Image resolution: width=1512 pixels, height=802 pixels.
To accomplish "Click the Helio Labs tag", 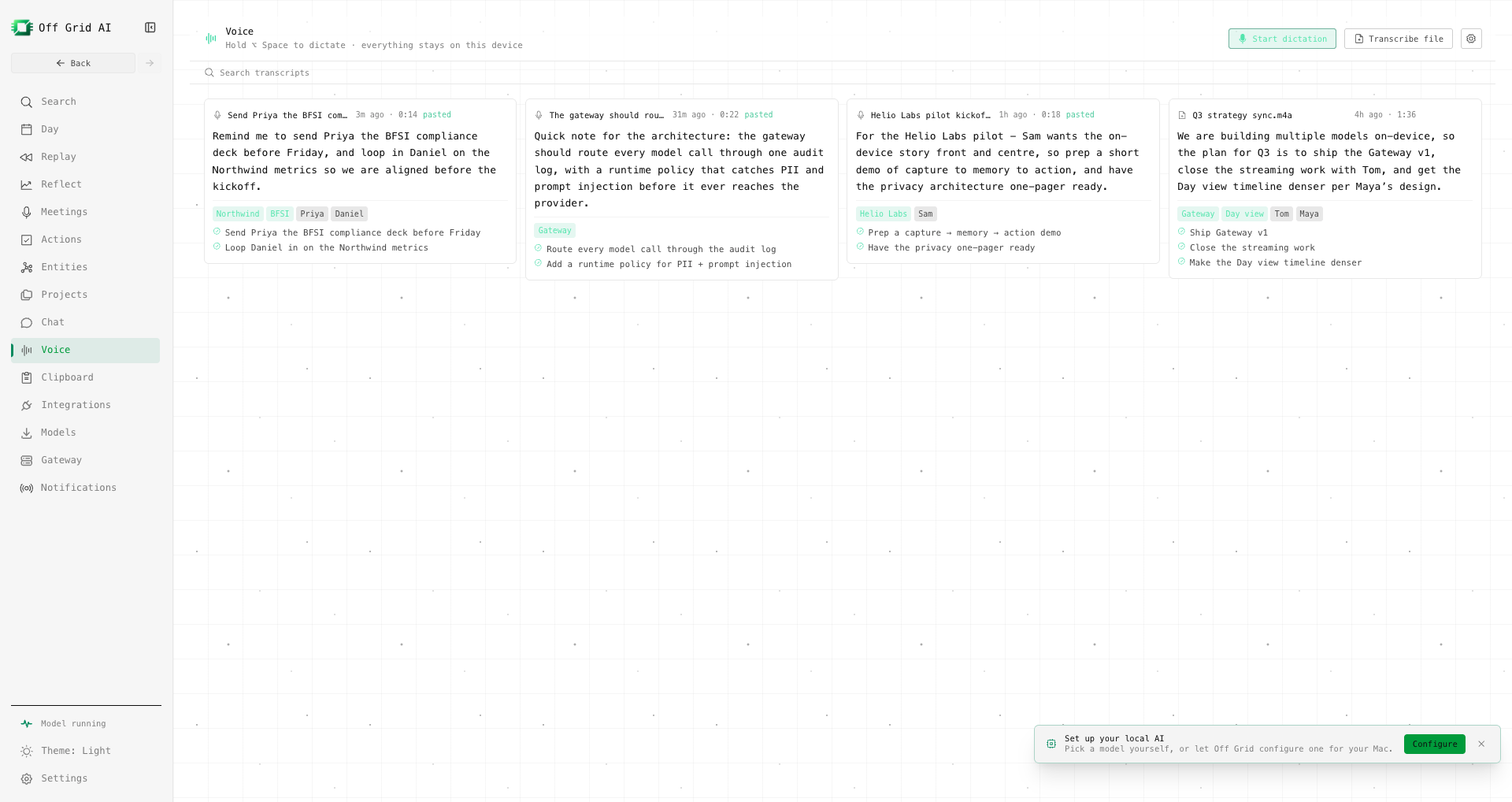I will pos(884,213).
